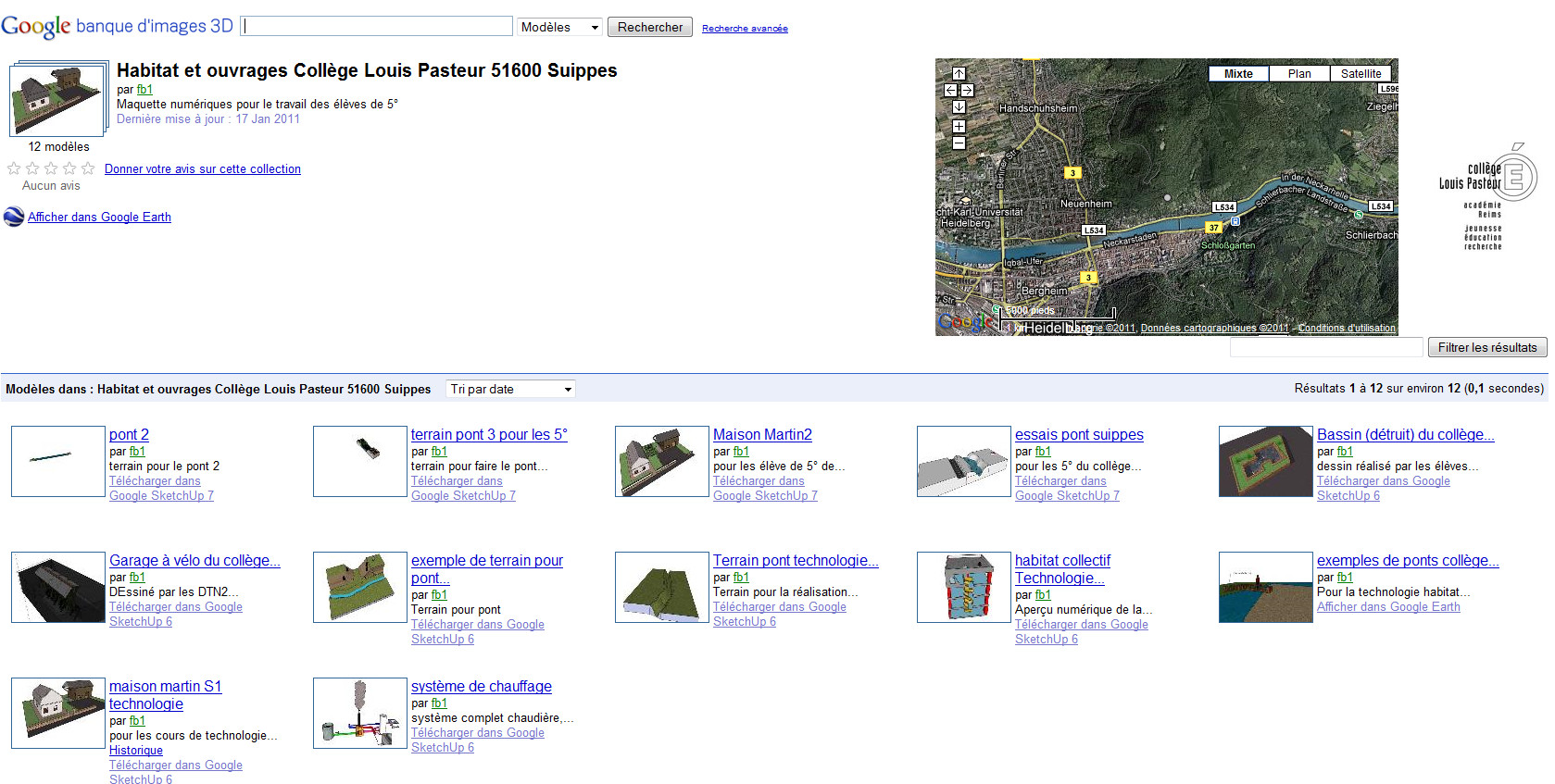Switch map to Plan view
Viewport: 1555px width, 784px height.
click(x=1299, y=73)
